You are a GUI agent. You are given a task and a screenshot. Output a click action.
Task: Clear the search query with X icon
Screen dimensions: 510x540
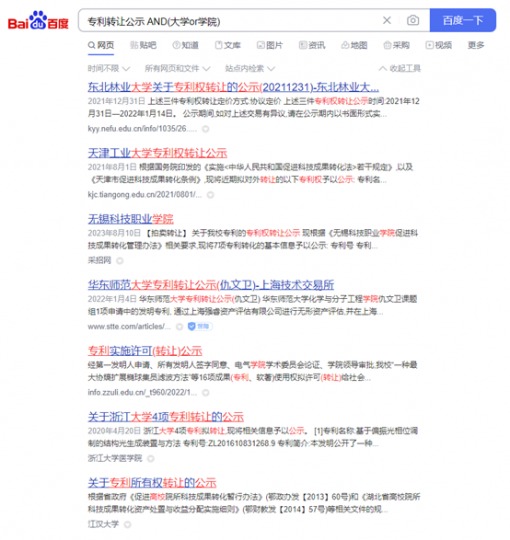tap(387, 20)
